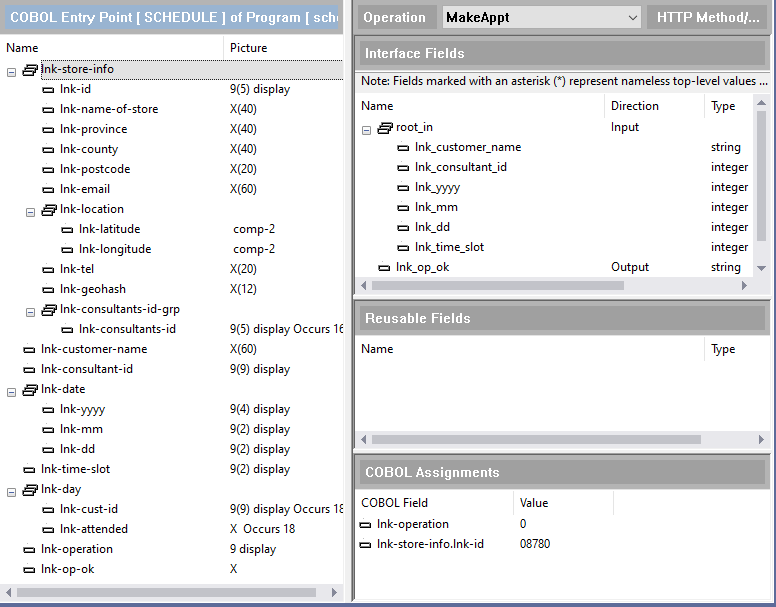
Task: Select the lnk_time_slot interface field
Action: pos(449,247)
